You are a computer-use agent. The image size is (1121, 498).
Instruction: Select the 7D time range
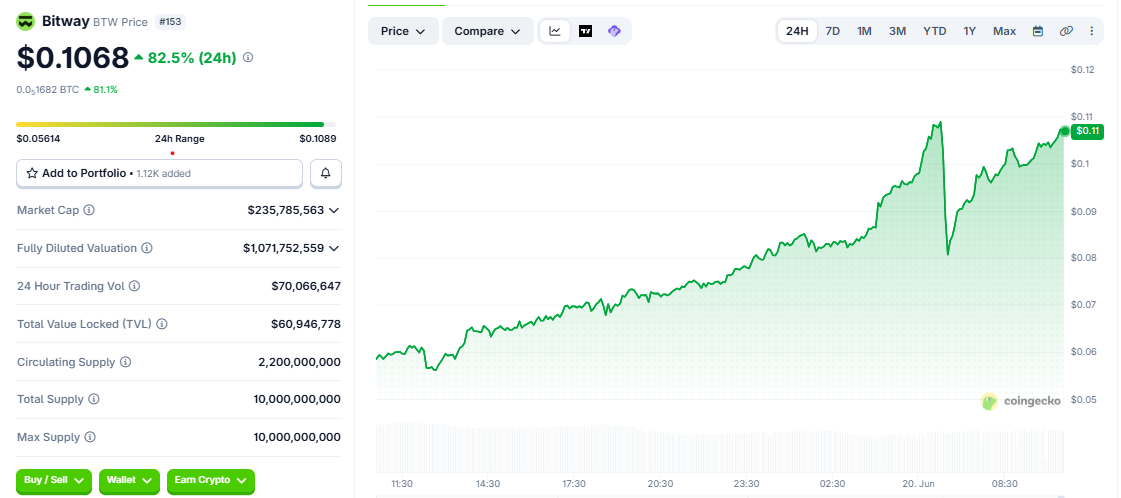833,31
